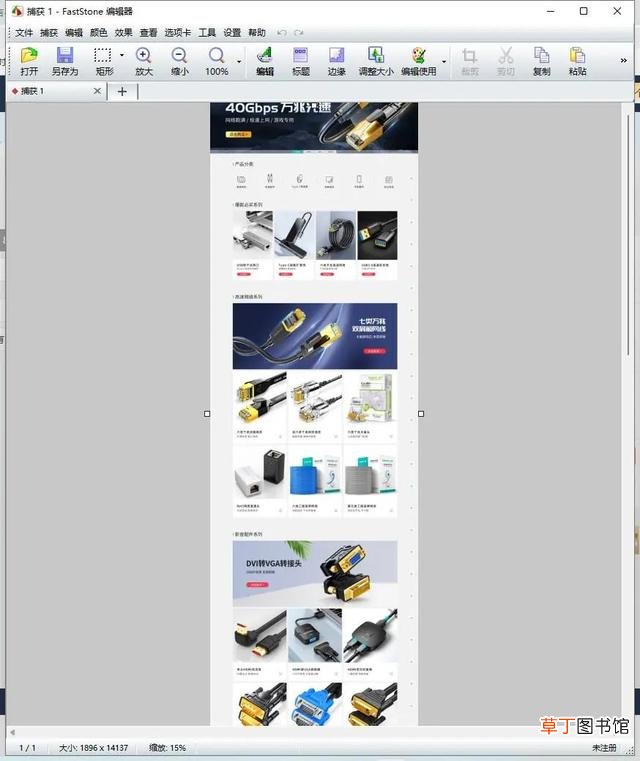
Task: Open the 帮助 menu
Action: 257,33
